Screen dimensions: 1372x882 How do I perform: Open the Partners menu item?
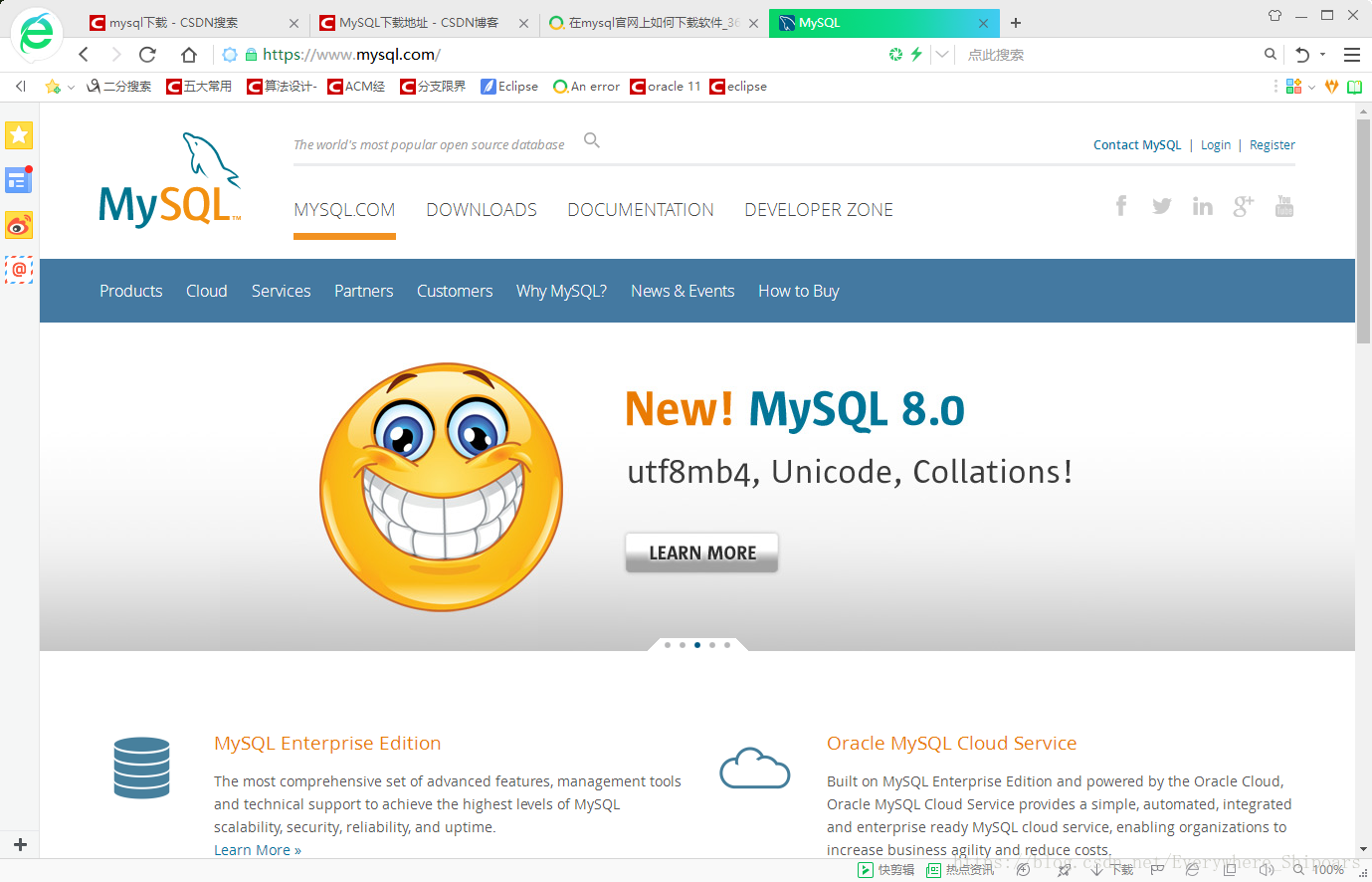click(x=364, y=291)
